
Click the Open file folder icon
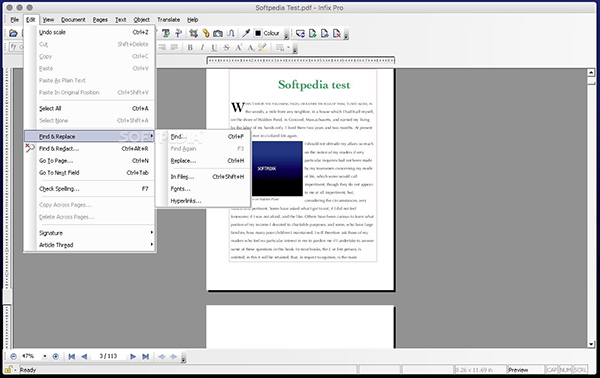(13, 33)
